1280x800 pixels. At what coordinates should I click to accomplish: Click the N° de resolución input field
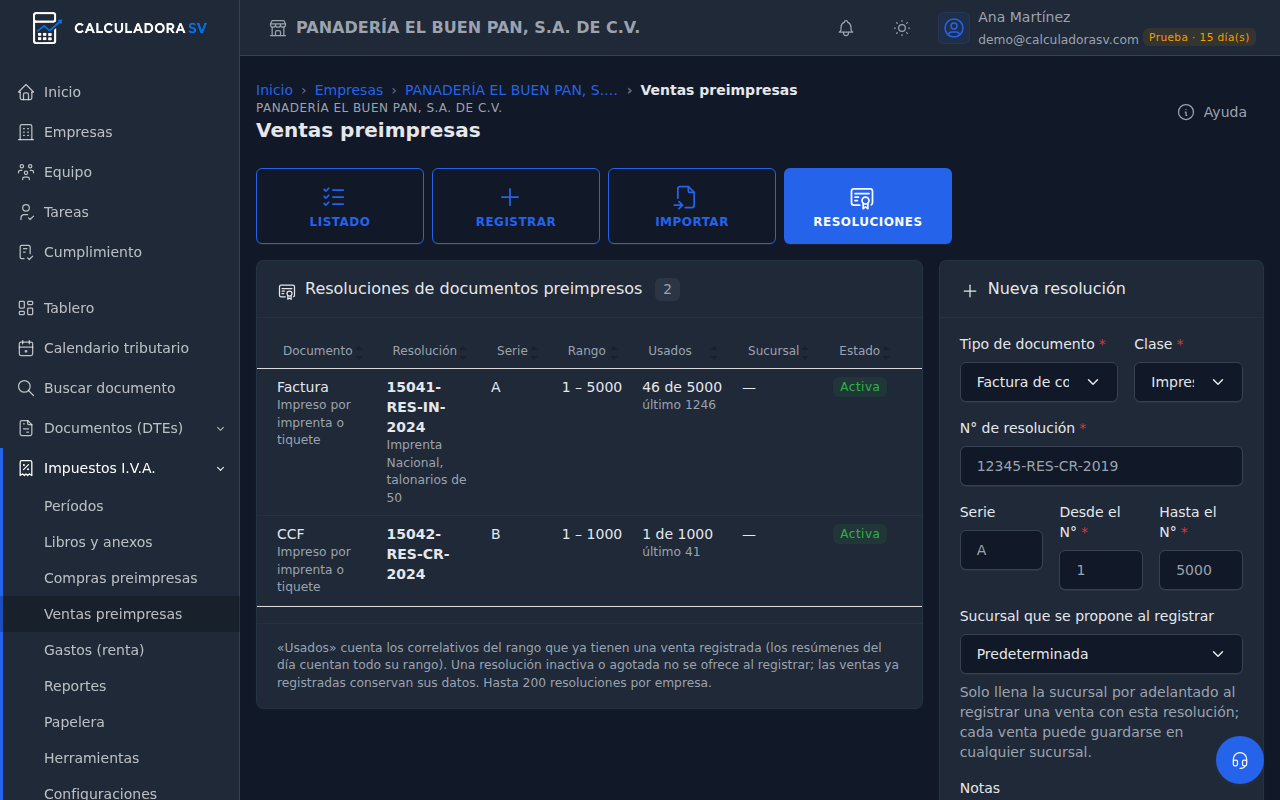[x=1101, y=466]
